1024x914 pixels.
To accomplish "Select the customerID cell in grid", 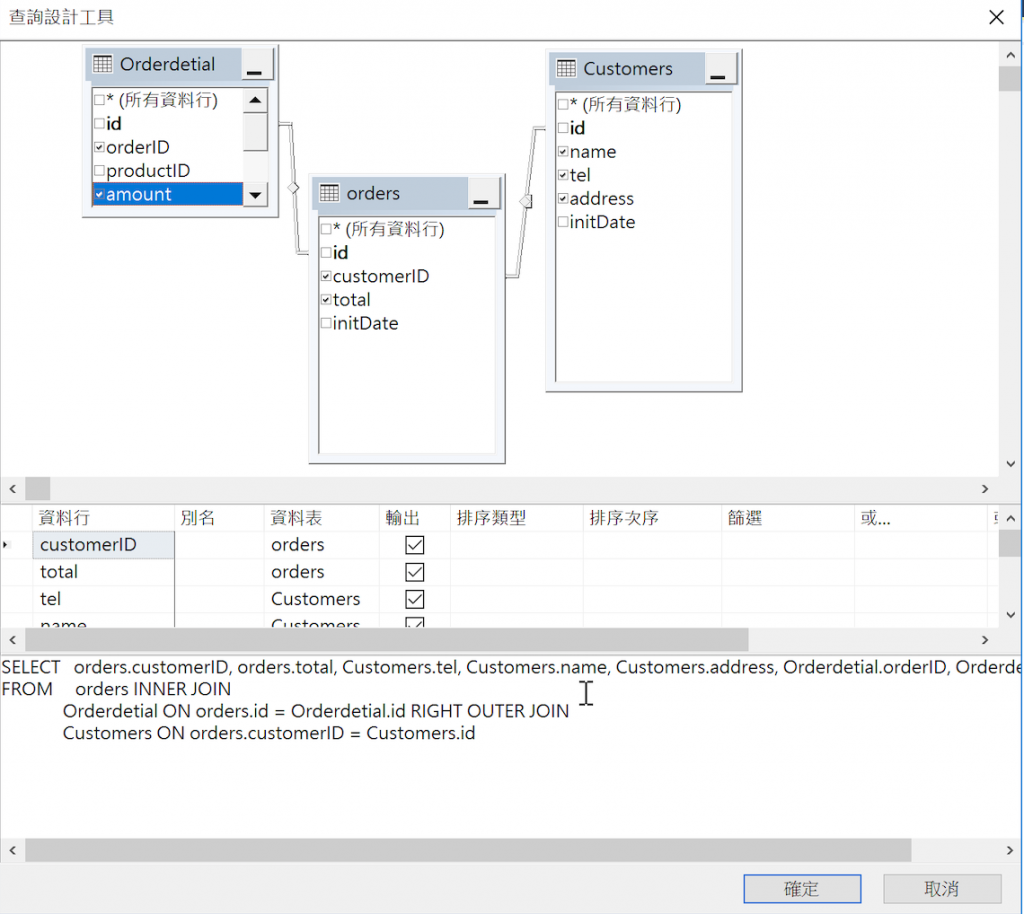I will [103, 544].
